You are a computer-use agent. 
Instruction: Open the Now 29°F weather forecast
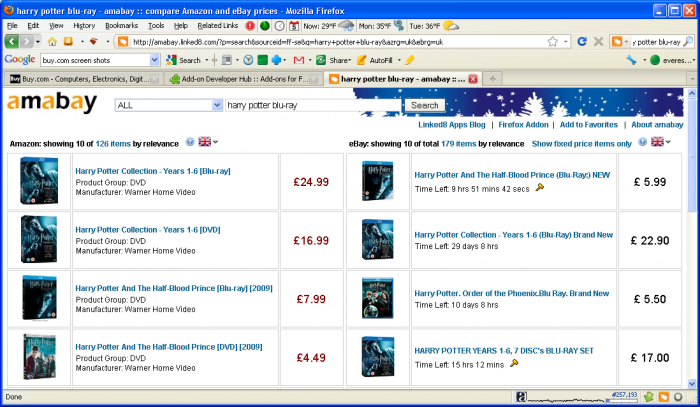point(329,26)
